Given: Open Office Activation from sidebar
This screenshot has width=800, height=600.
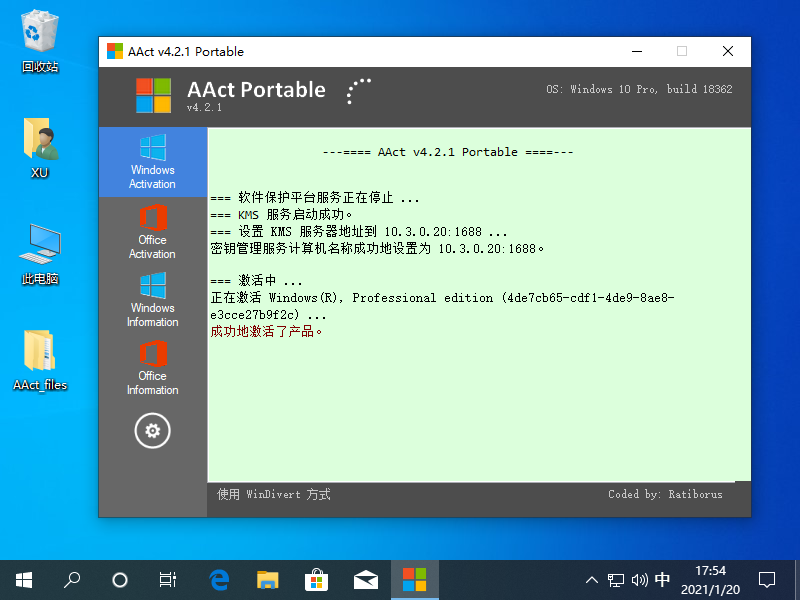Looking at the screenshot, I should 153,232.
